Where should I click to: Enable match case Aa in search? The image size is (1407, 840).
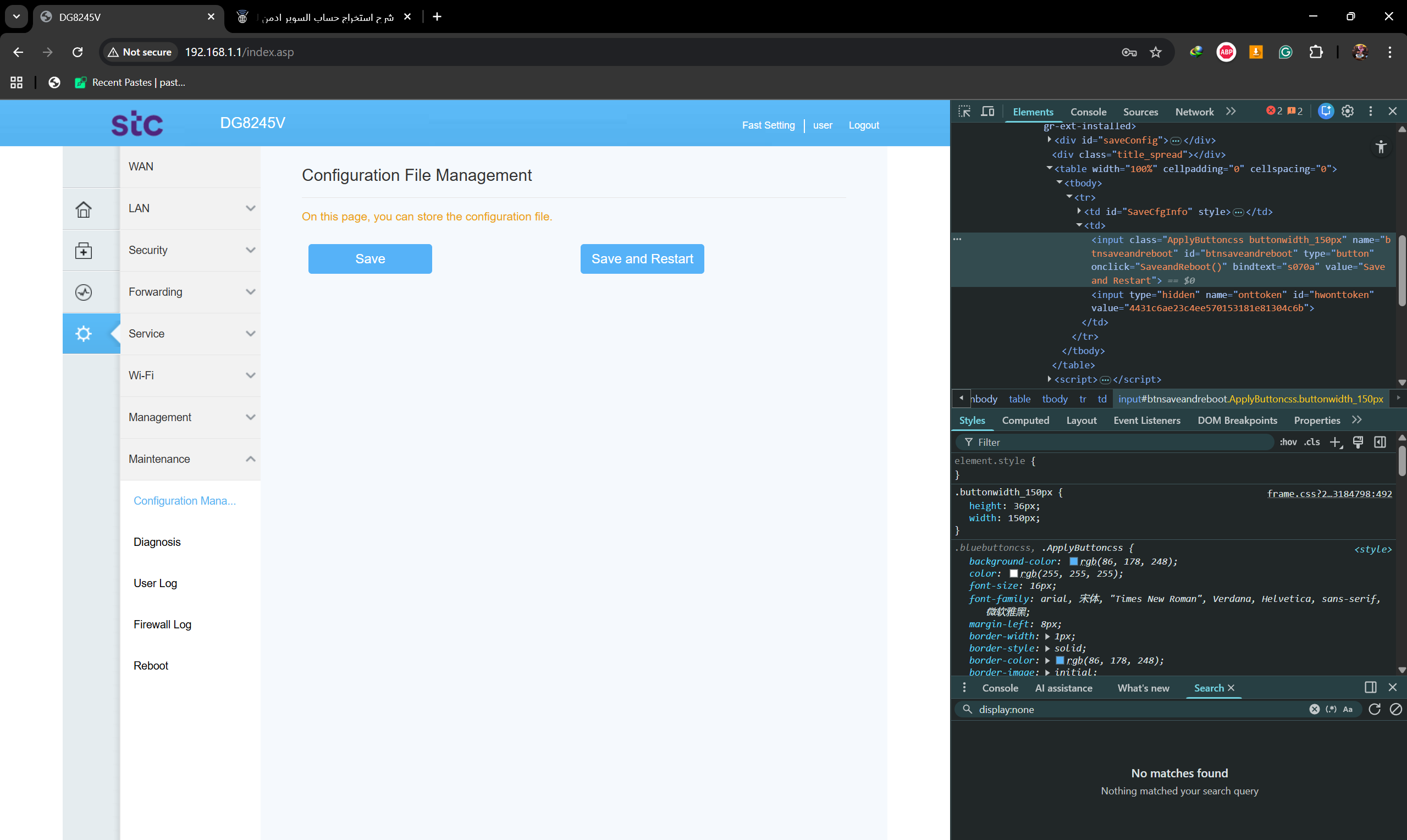(x=1348, y=709)
